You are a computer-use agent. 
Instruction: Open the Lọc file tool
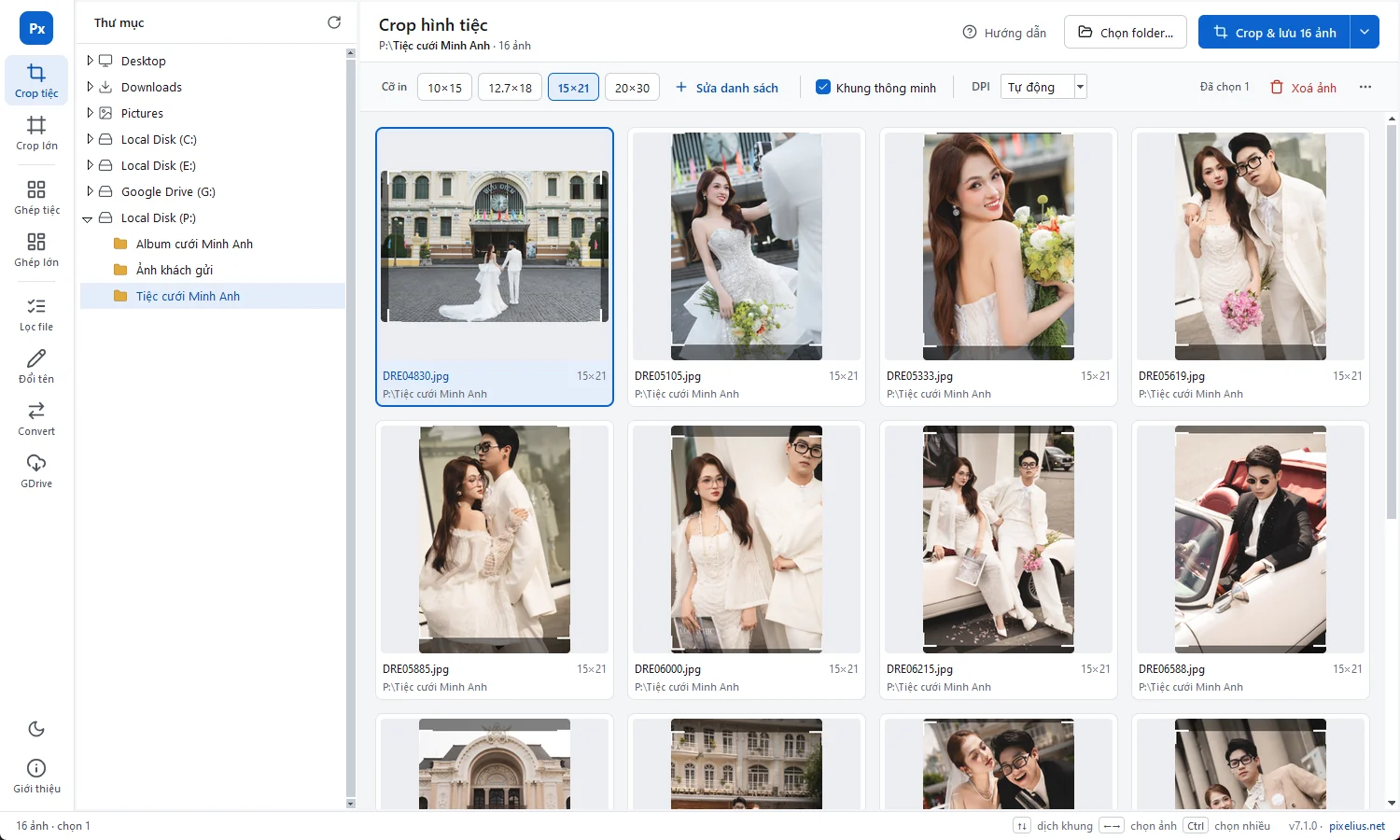point(36,314)
